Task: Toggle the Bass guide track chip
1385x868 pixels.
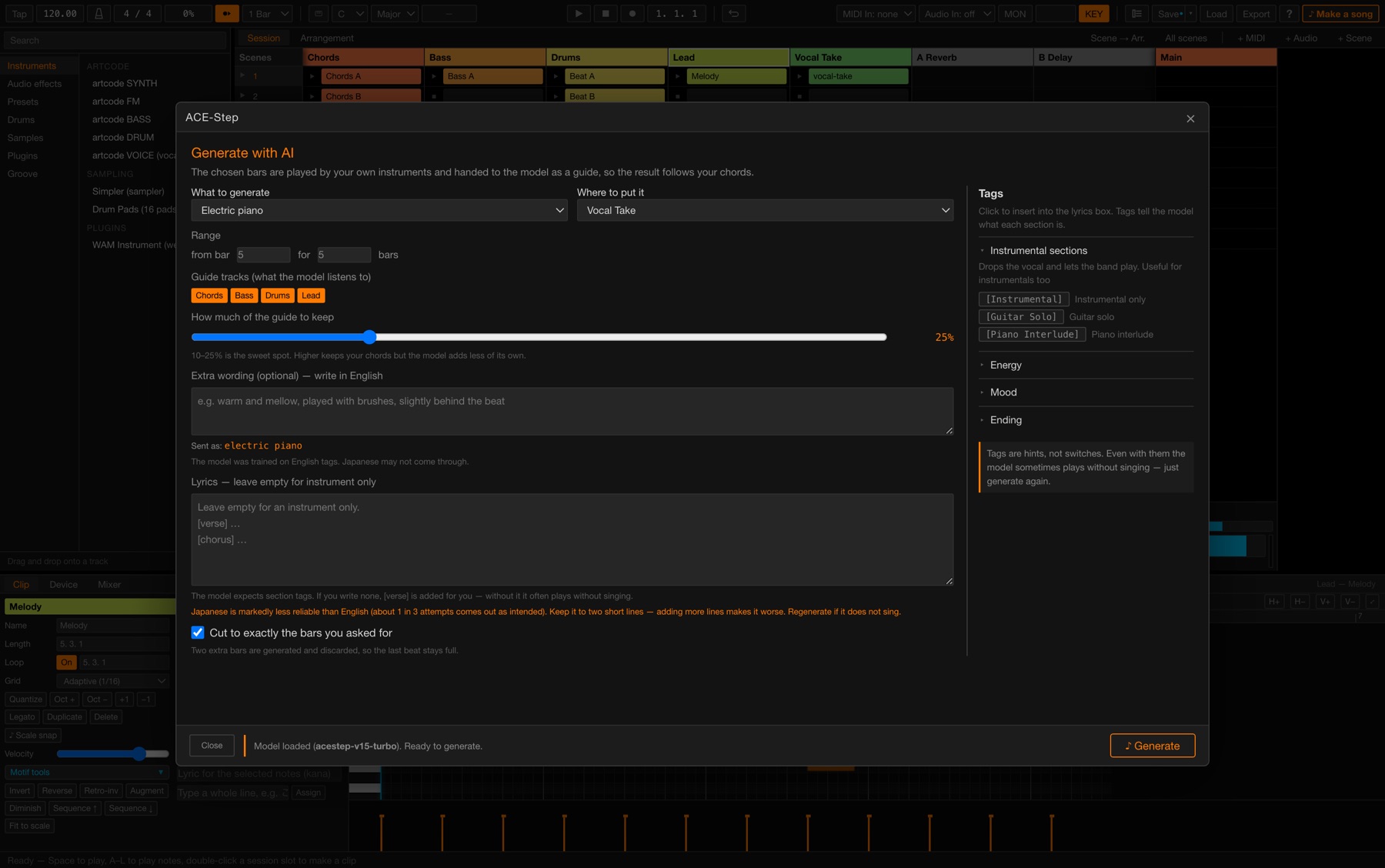Action: [x=244, y=295]
